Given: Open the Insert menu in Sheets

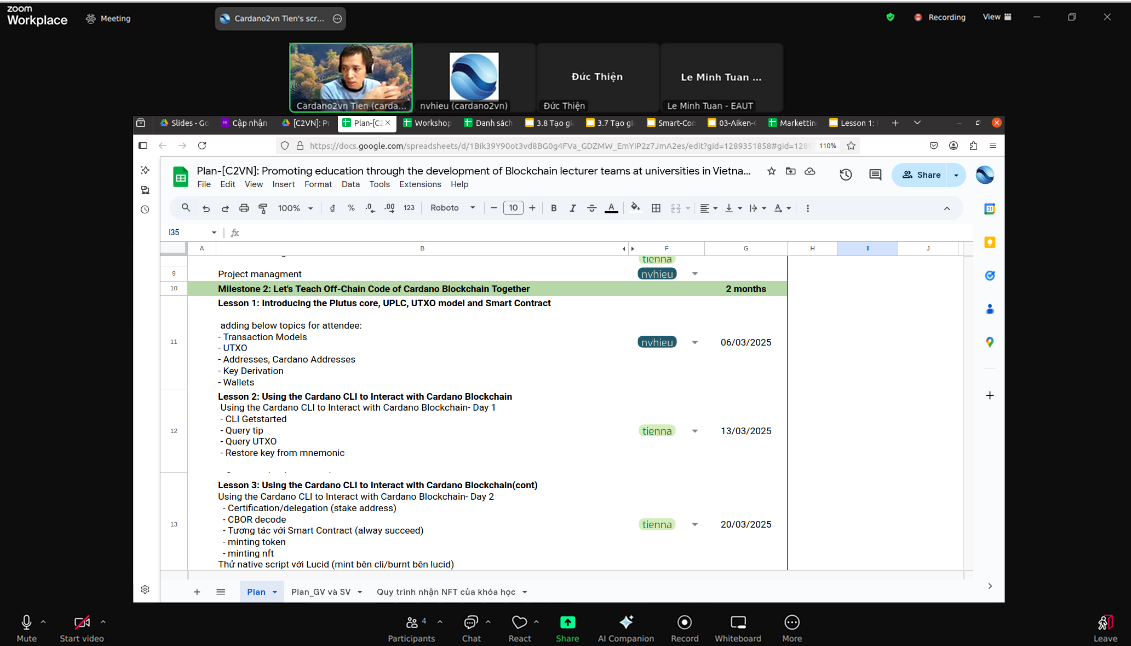Looking at the screenshot, I should (283, 185).
